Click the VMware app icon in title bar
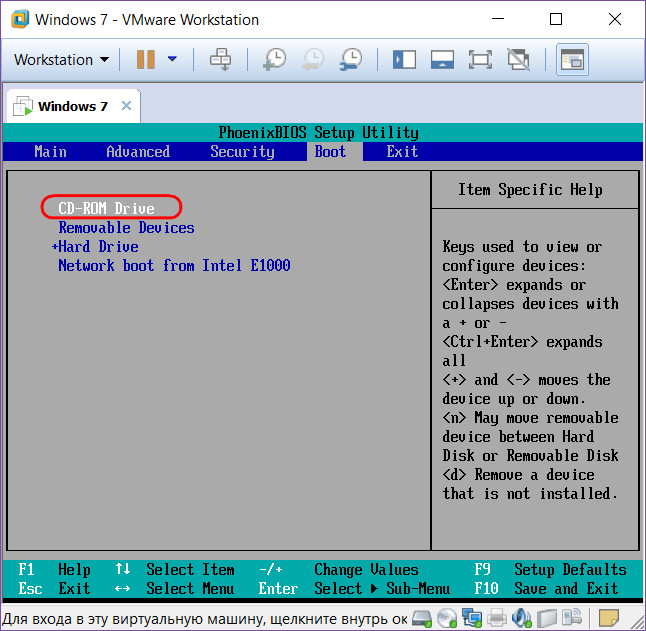Screen dimensions: 646x631 [20, 19]
